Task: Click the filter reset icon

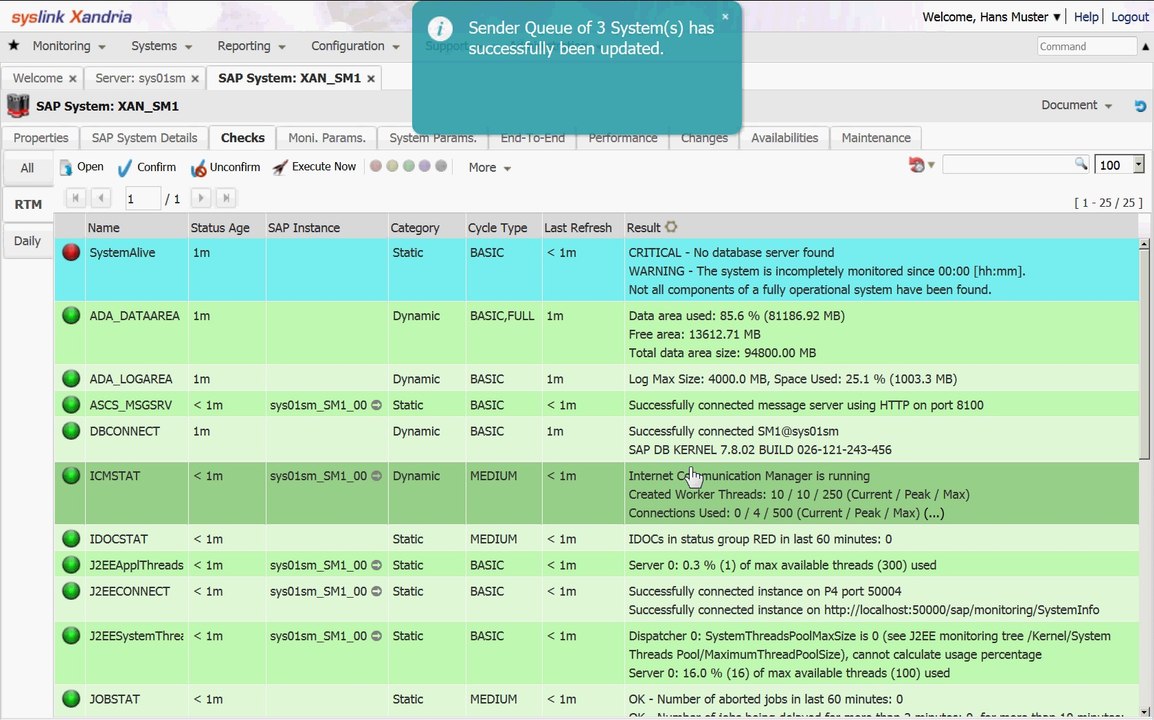Action: click(x=916, y=165)
